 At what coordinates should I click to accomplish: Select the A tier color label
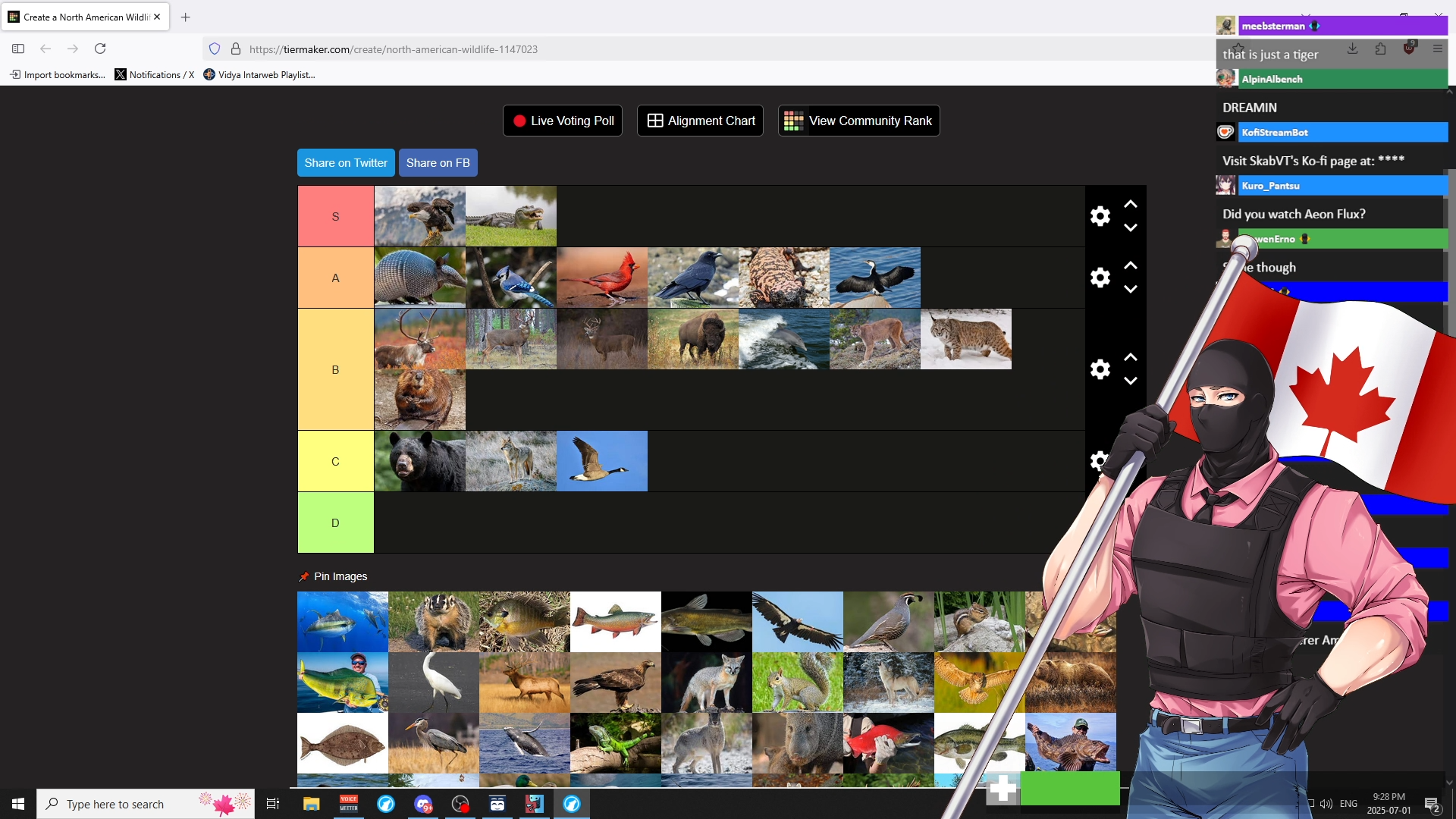(x=336, y=278)
